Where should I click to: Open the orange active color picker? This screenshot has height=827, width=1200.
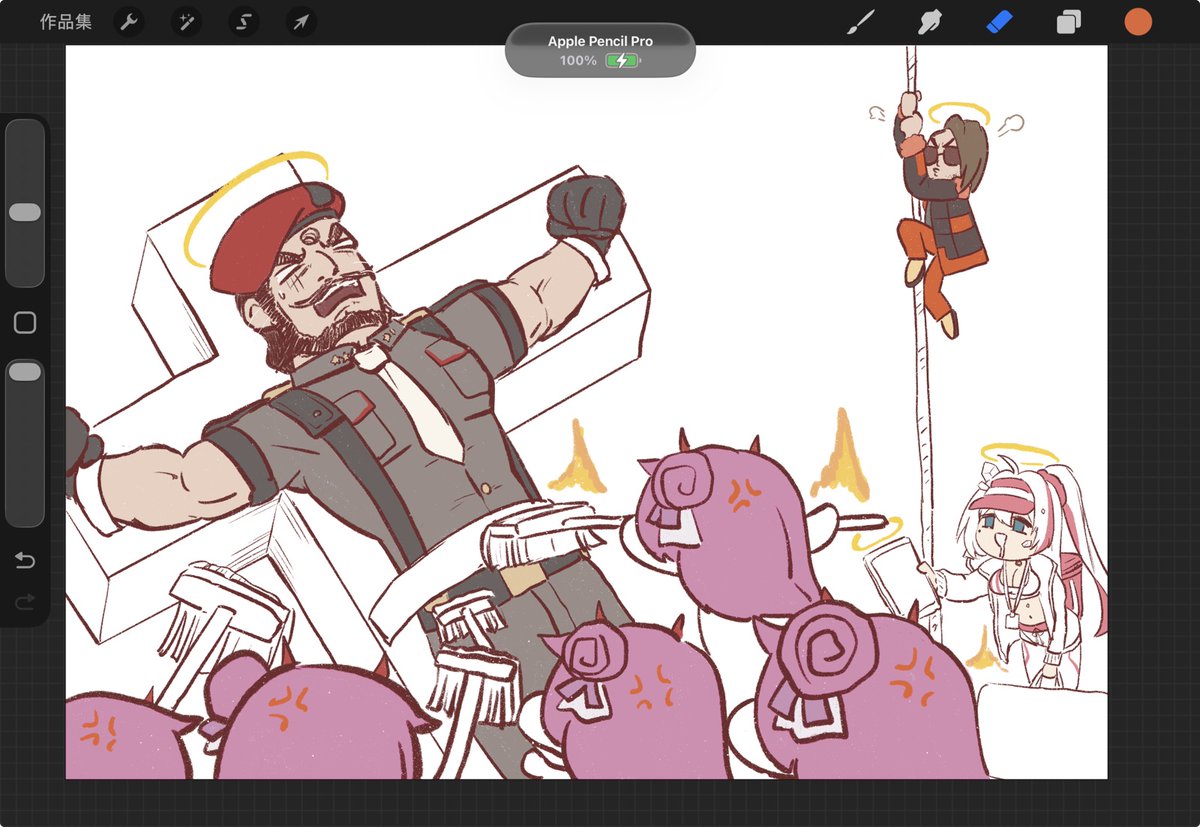(x=1138, y=22)
